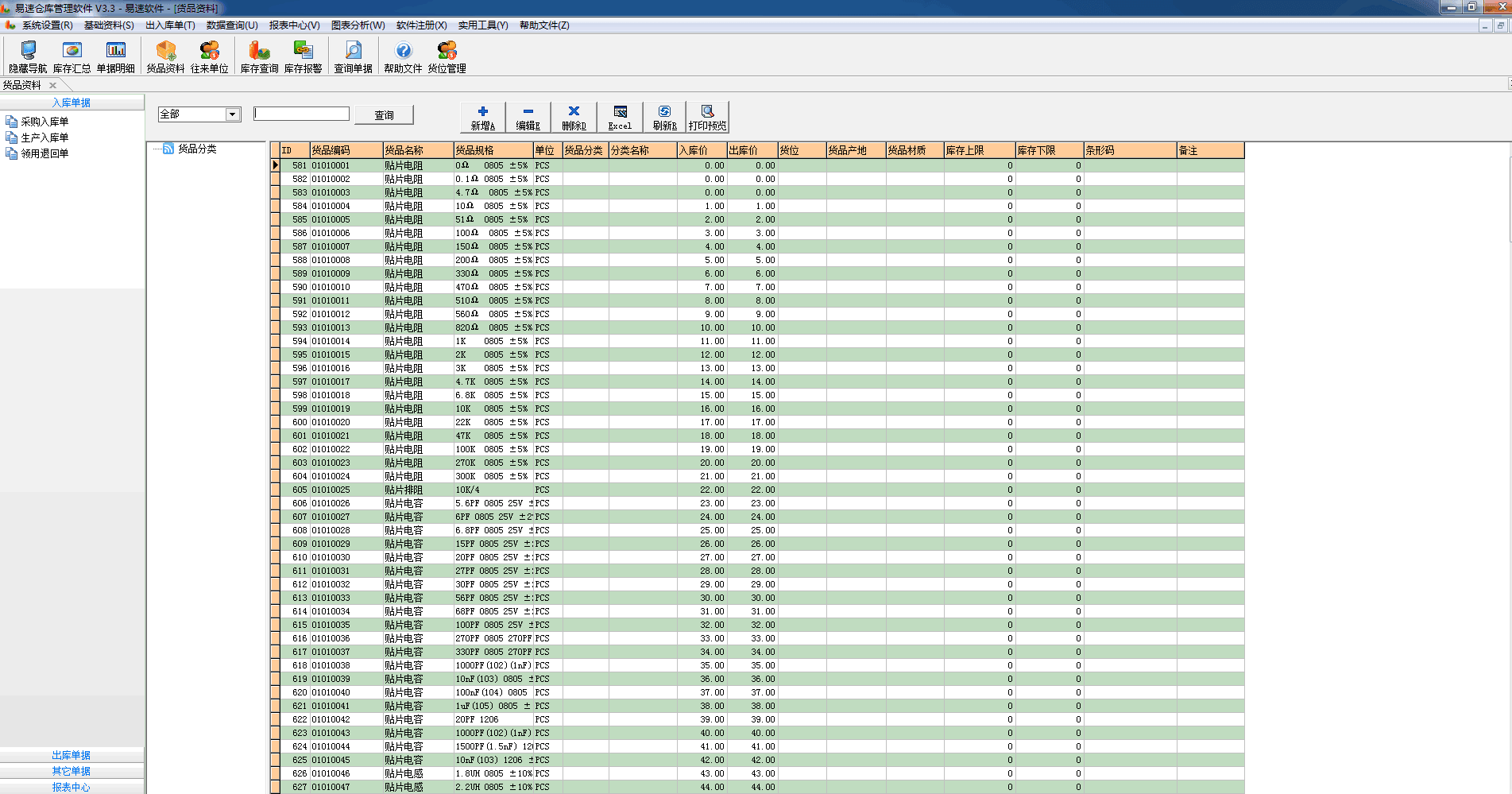The width and height of the screenshot is (1512, 794).
Task: Open the 系统设置(R) menu
Action: [x=47, y=25]
